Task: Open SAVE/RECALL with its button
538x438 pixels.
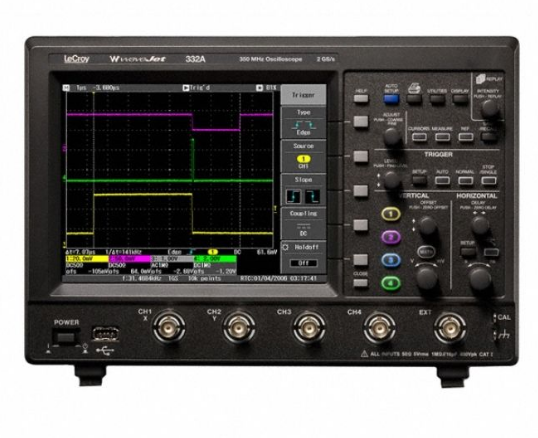Action: coord(489,137)
